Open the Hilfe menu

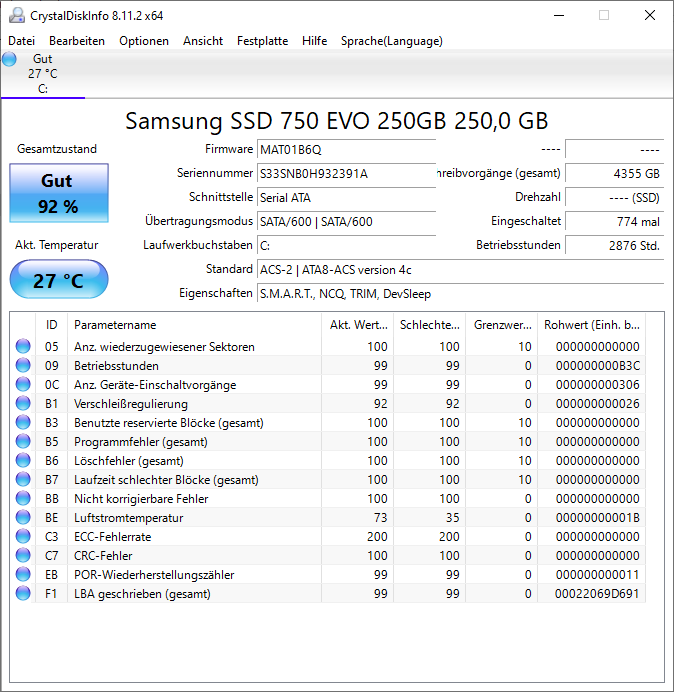click(x=314, y=41)
